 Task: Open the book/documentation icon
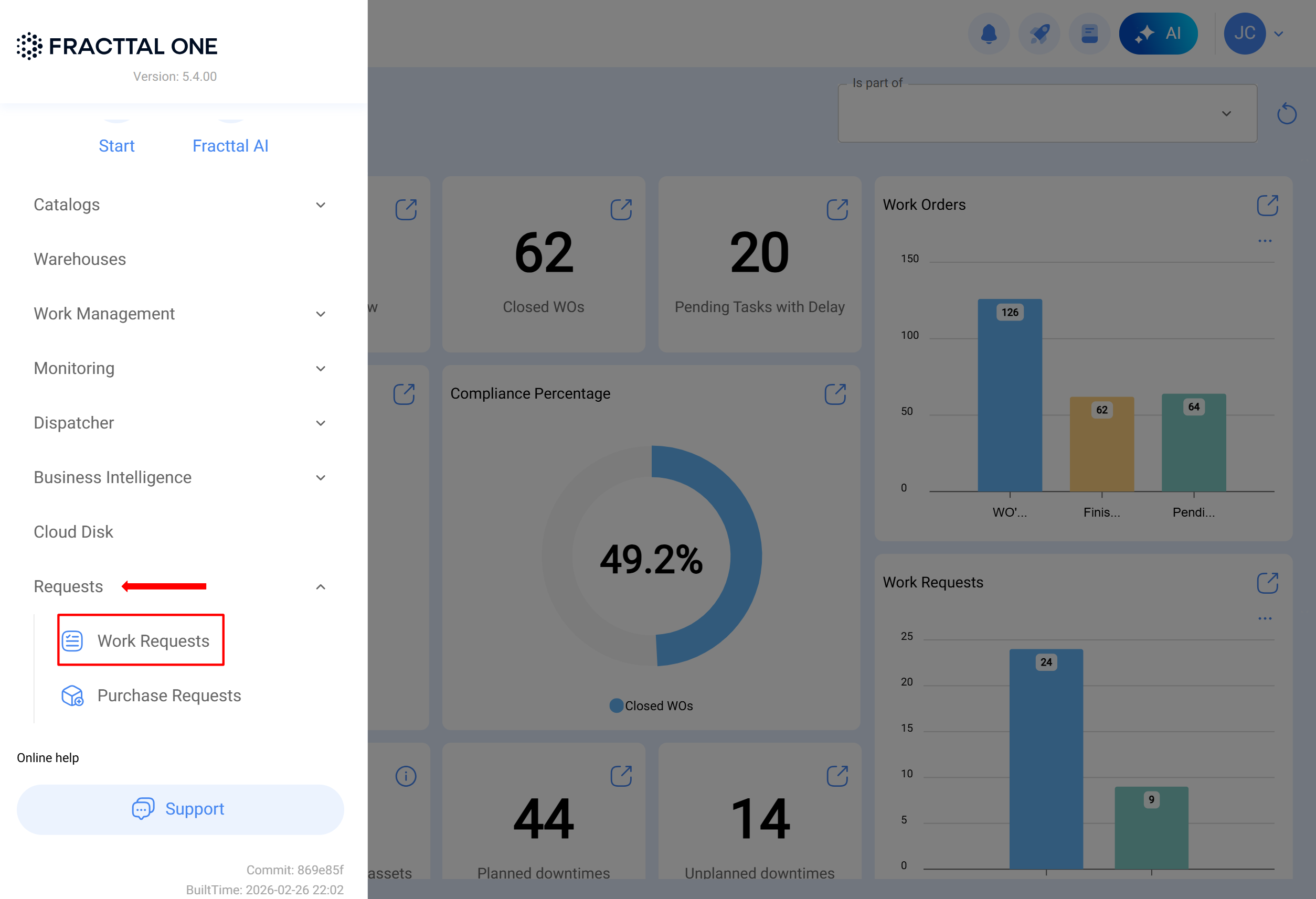tap(1089, 34)
